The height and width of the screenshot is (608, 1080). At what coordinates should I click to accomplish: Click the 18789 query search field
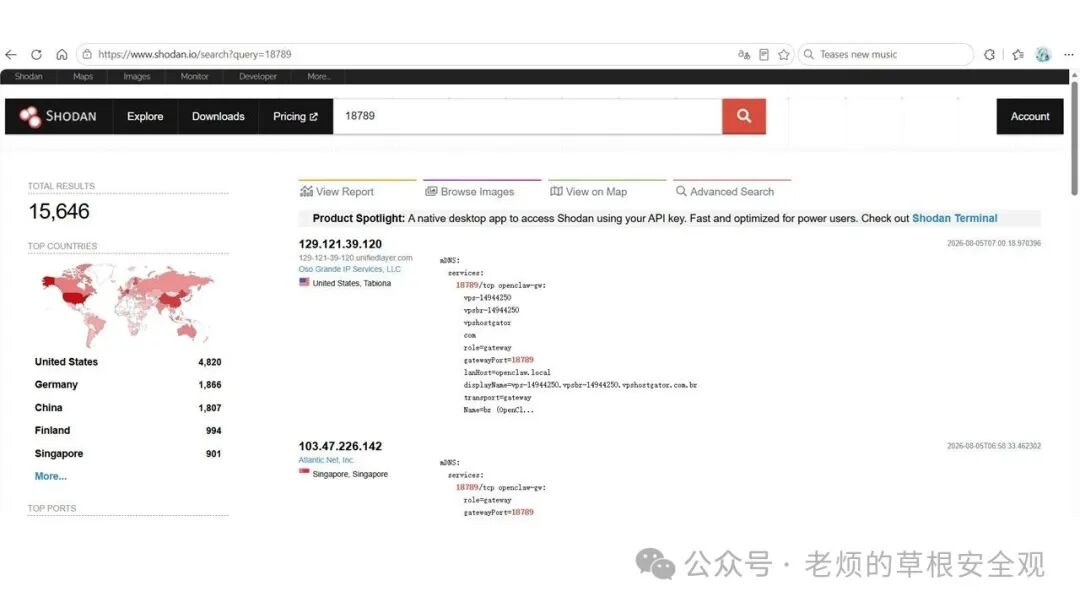528,116
